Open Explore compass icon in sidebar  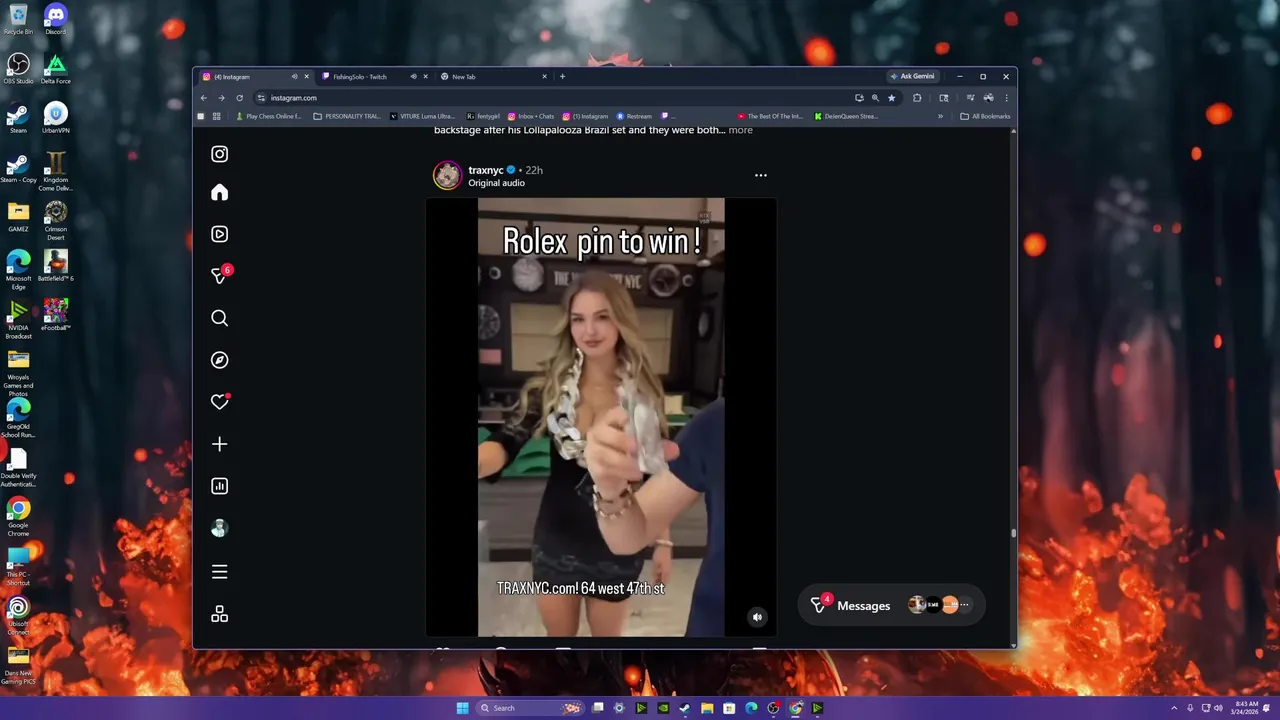pos(219,360)
